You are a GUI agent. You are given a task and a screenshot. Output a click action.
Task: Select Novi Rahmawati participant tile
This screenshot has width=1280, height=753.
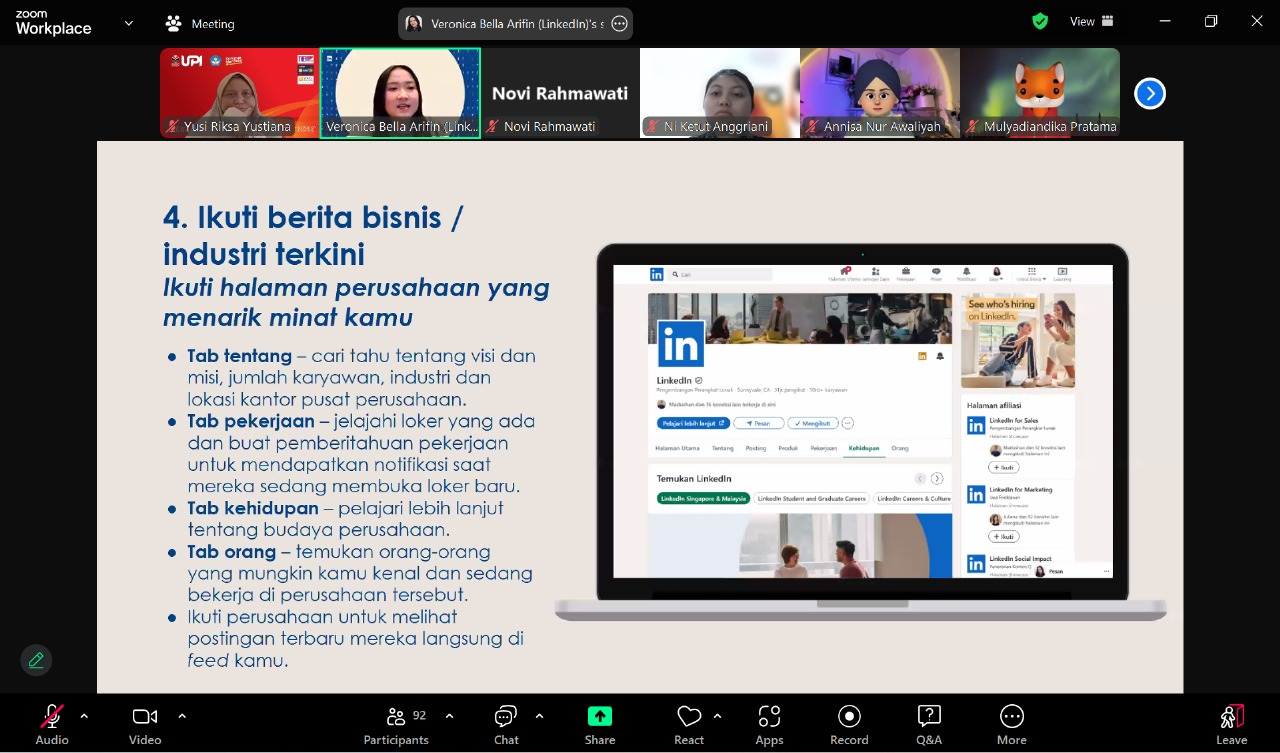[x=560, y=93]
